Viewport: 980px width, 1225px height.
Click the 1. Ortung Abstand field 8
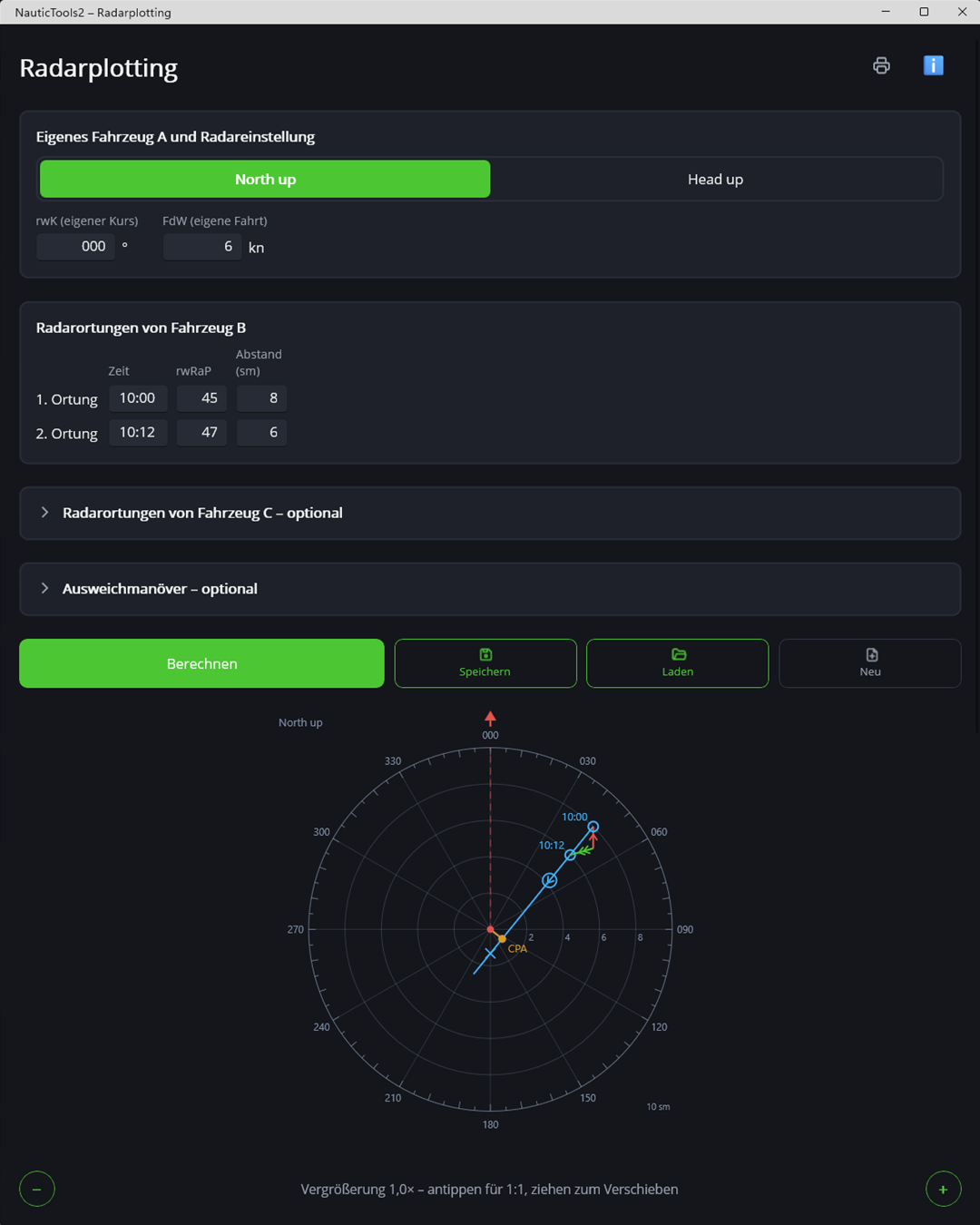(x=261, y=397)
